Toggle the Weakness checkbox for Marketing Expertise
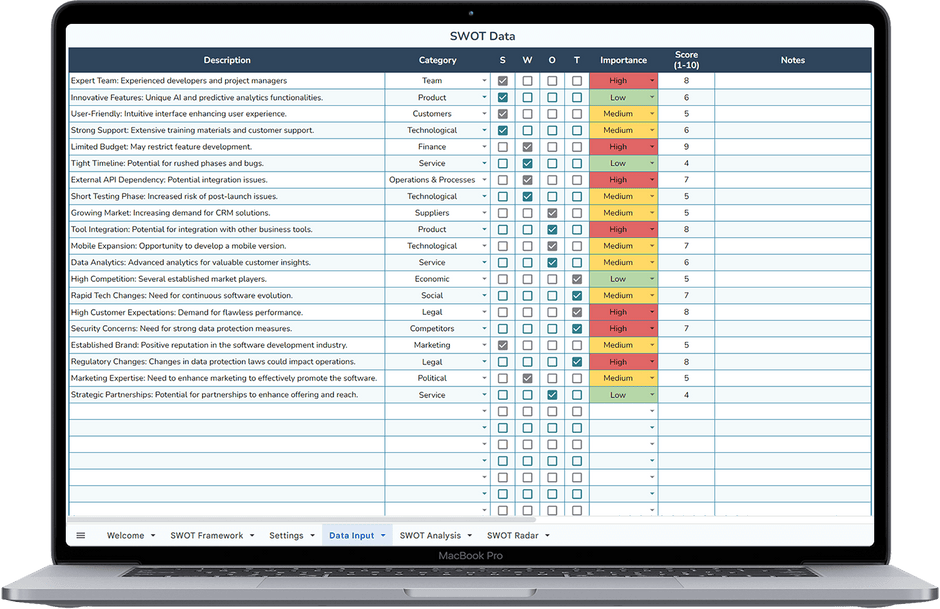 pyautogui.click(x=527, y=378)
